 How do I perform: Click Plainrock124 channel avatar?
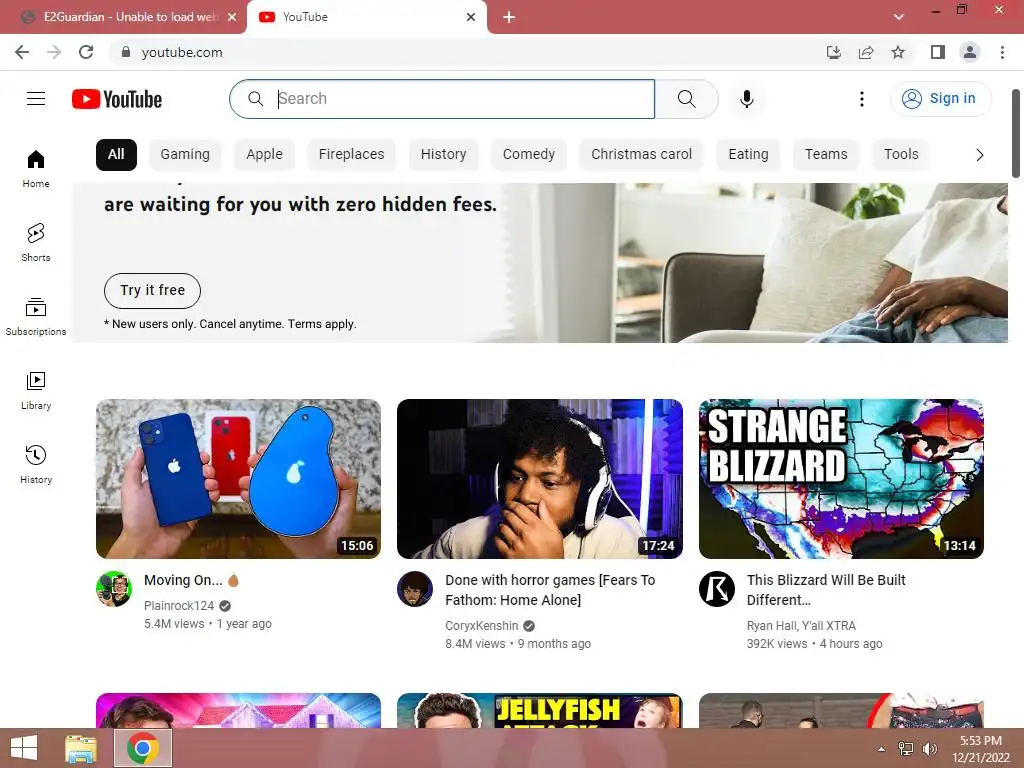click(x=114, y=589)
